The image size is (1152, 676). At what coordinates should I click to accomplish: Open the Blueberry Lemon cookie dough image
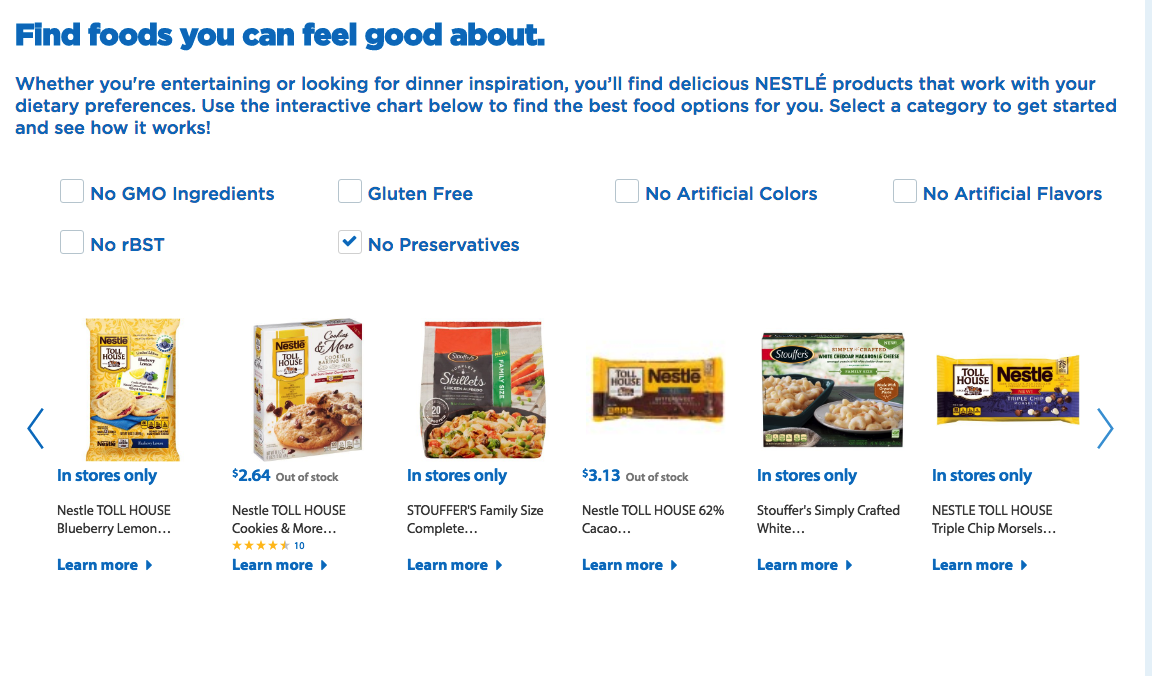pos(133,389)
